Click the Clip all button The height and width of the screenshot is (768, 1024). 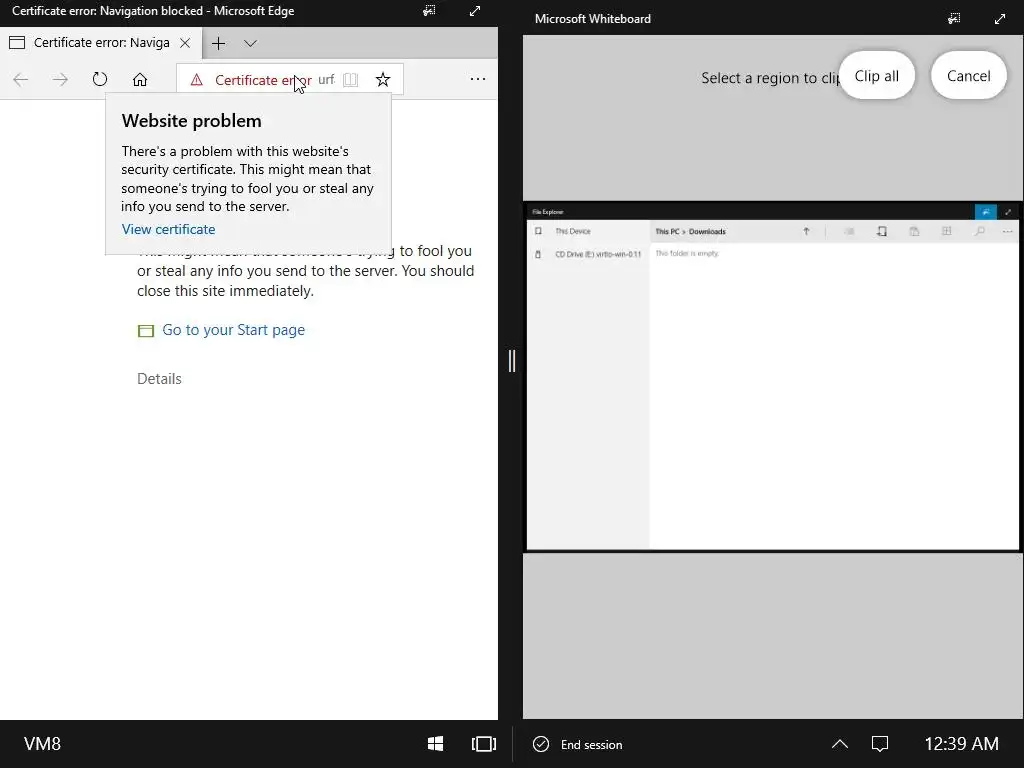tap(876, 76)
